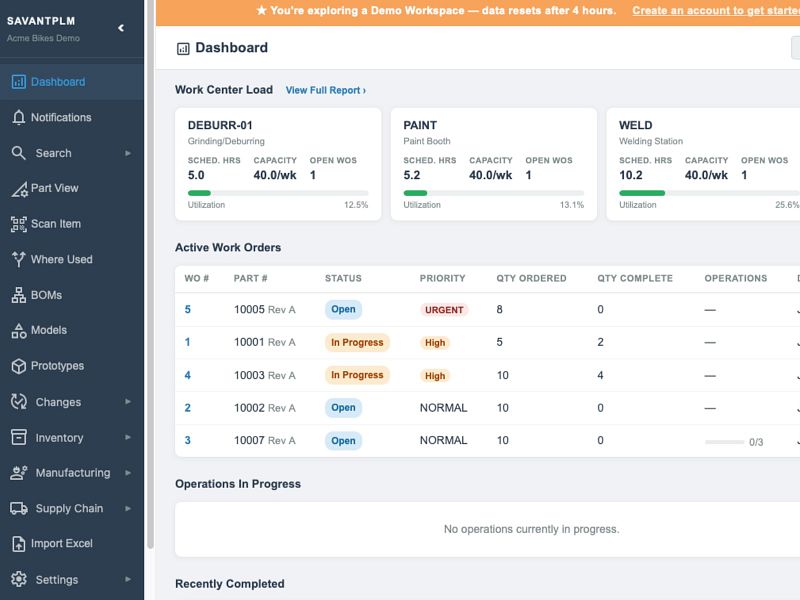
Task: Click the Notifications bell icon
Action: click(x=19, y=117)
